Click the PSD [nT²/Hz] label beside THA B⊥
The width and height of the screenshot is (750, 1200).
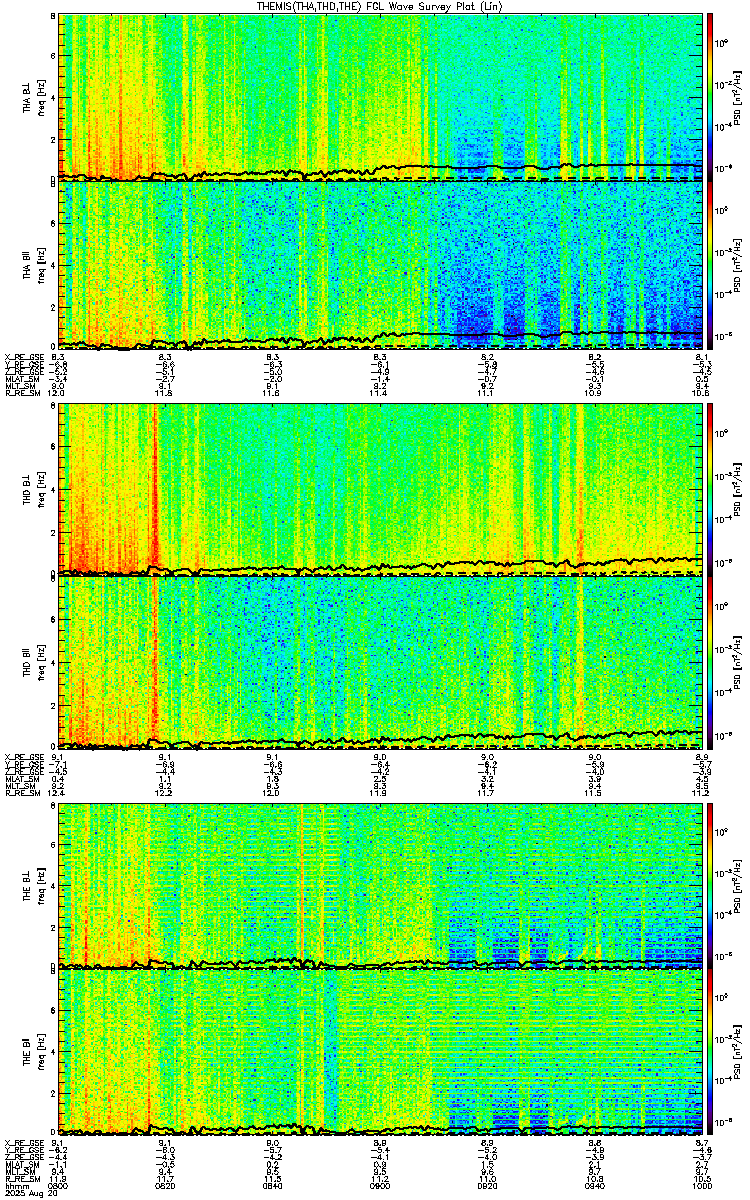[x=736, y=97]
